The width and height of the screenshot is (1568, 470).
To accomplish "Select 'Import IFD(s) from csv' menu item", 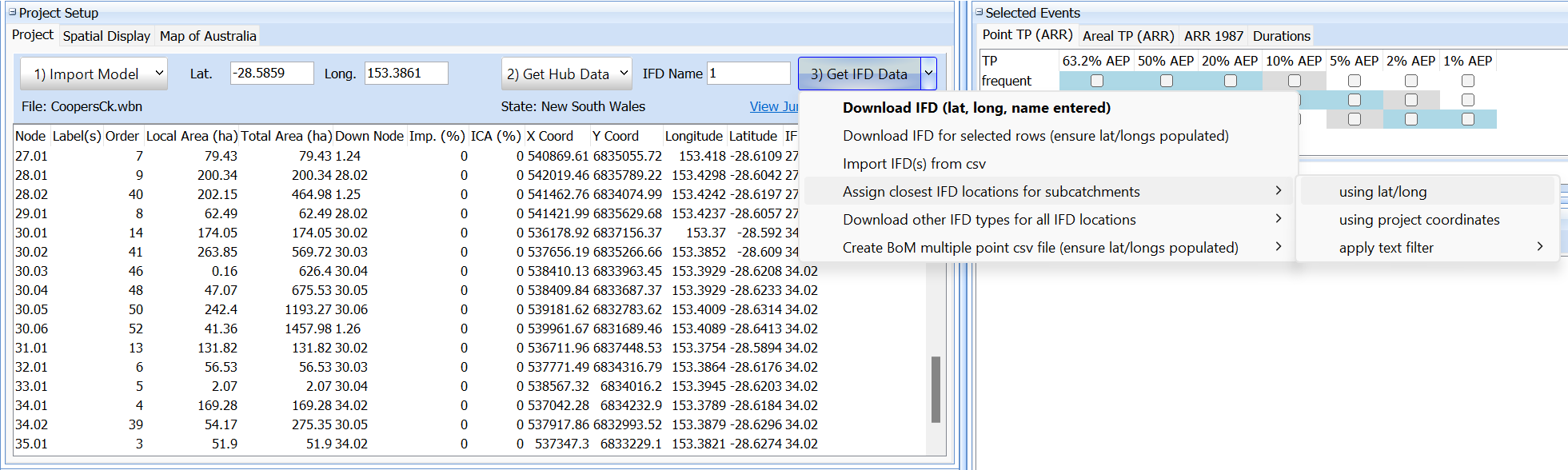I will [x=914, y=164].
